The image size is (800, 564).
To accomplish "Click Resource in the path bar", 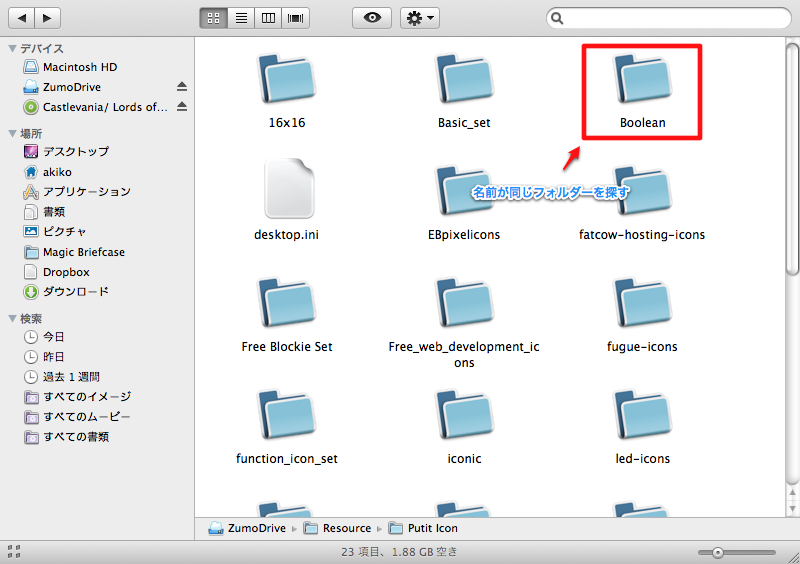I will (x=338, y=528).
